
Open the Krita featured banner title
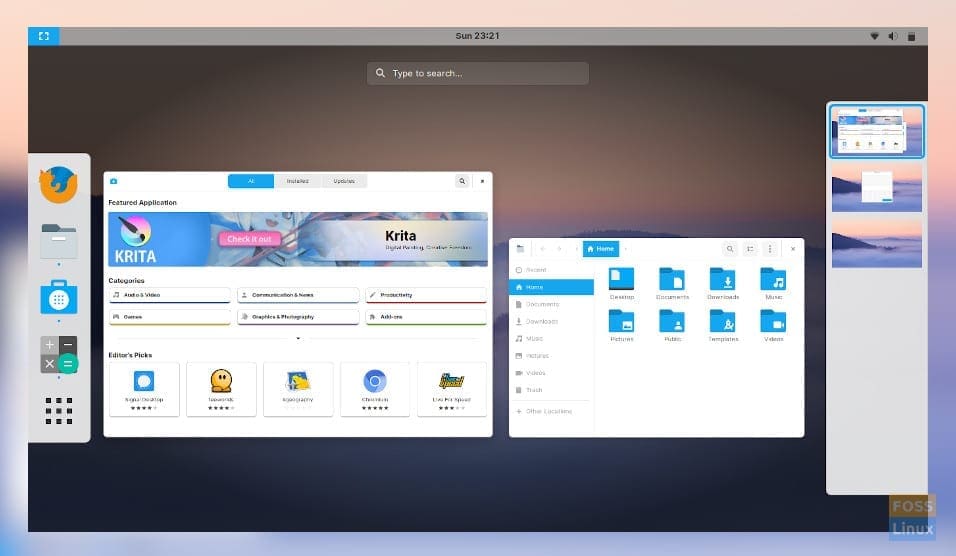(401, 236)
